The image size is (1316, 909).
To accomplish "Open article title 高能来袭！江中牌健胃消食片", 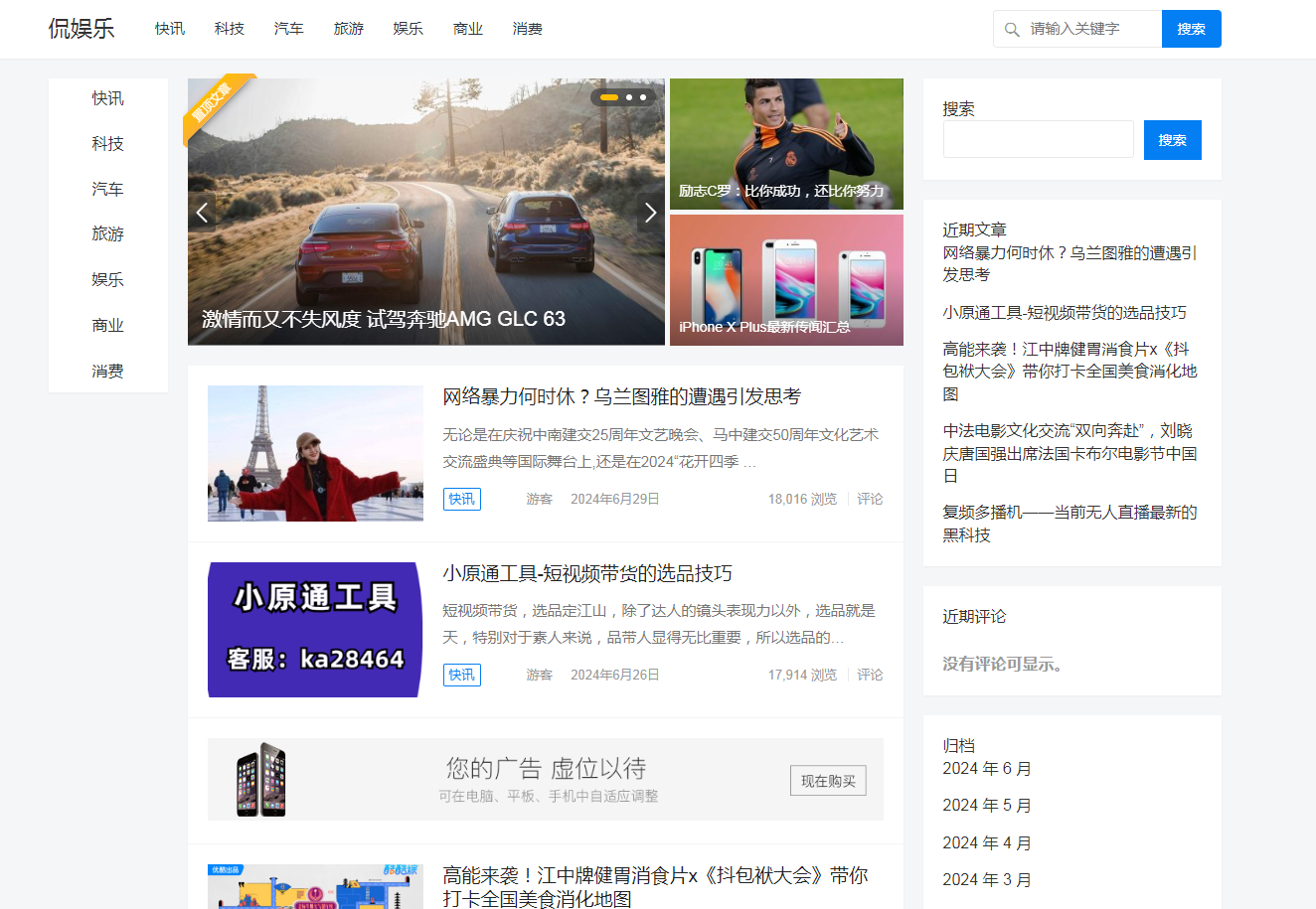I will 656,886.
